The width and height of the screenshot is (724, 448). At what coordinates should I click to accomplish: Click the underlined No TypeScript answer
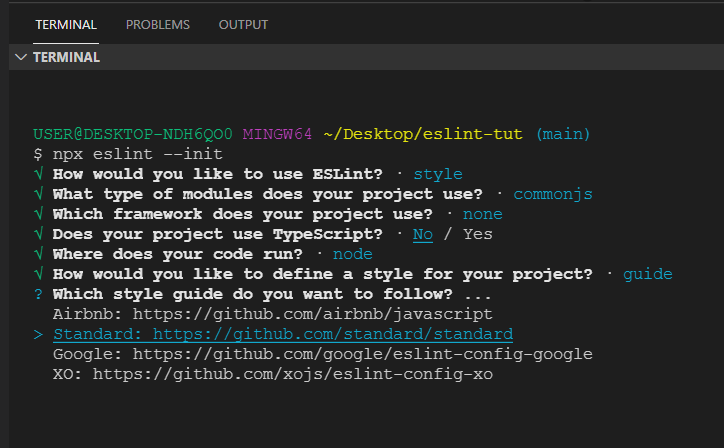tap(423, 234)
